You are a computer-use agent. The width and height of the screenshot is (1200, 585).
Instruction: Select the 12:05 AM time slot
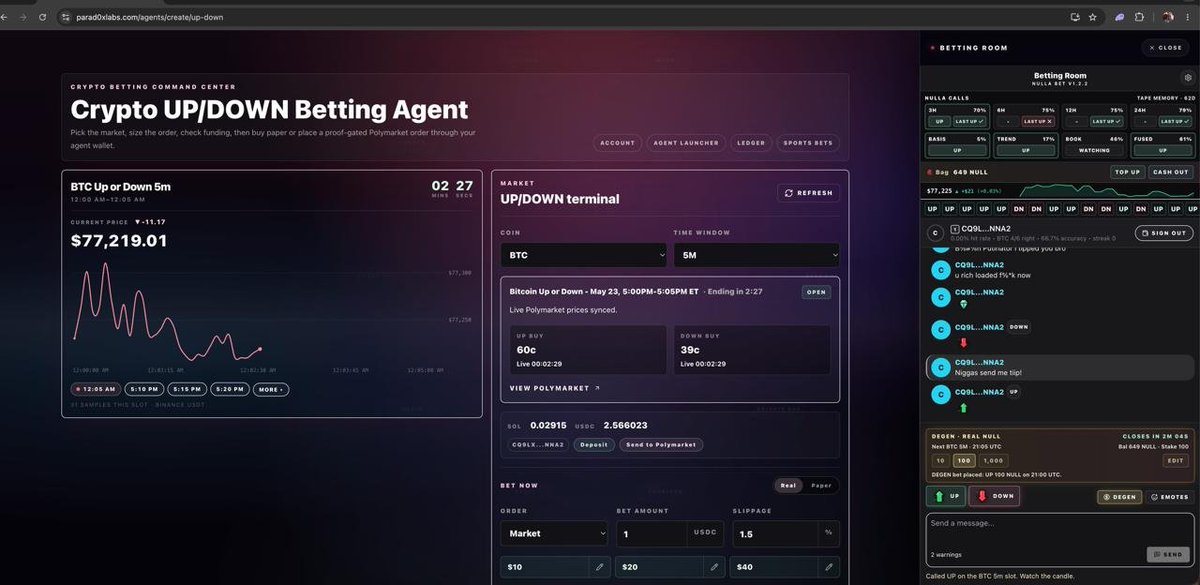tap(96, 389)
